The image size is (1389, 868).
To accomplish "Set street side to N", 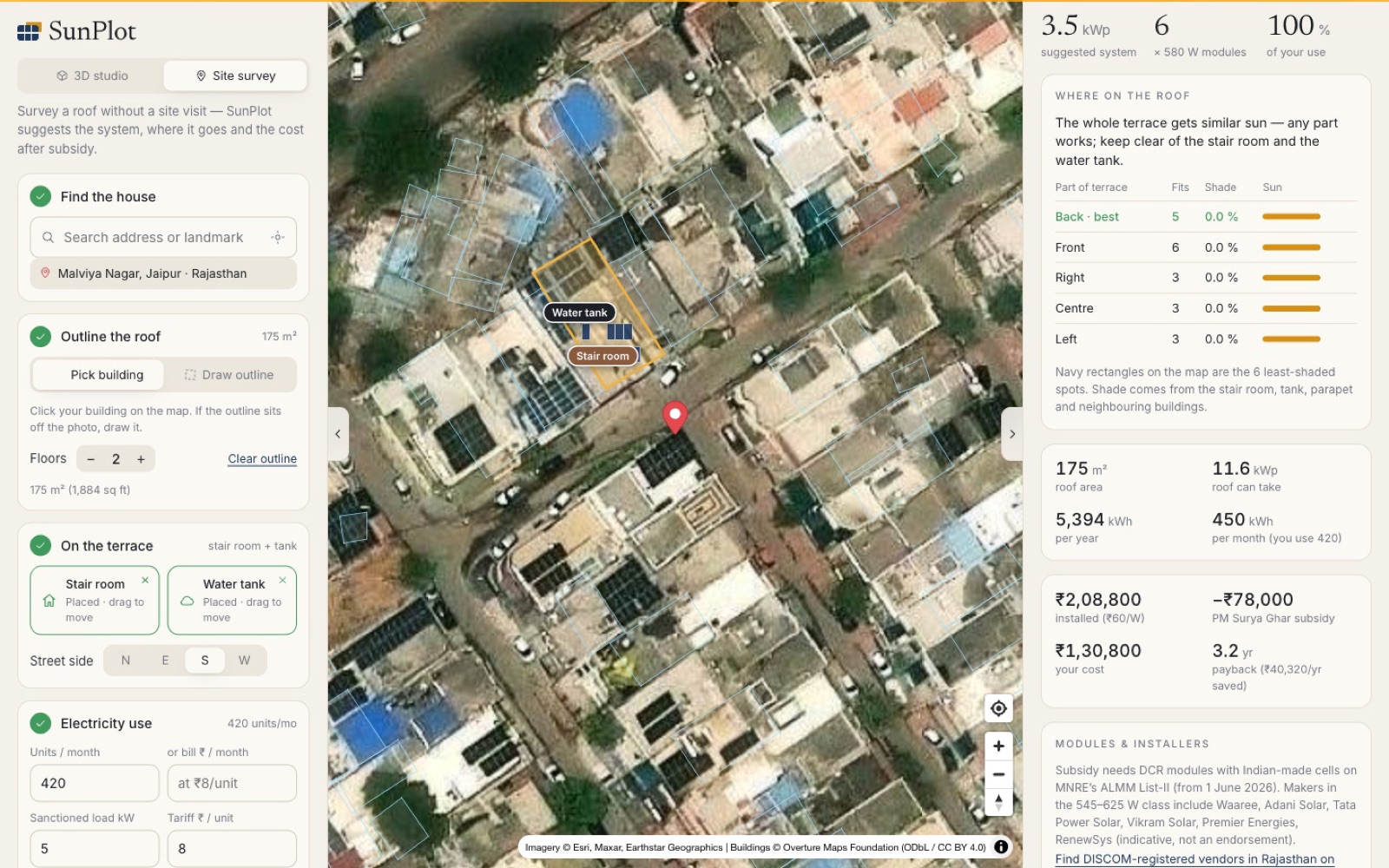I will (x=126, y=661).
